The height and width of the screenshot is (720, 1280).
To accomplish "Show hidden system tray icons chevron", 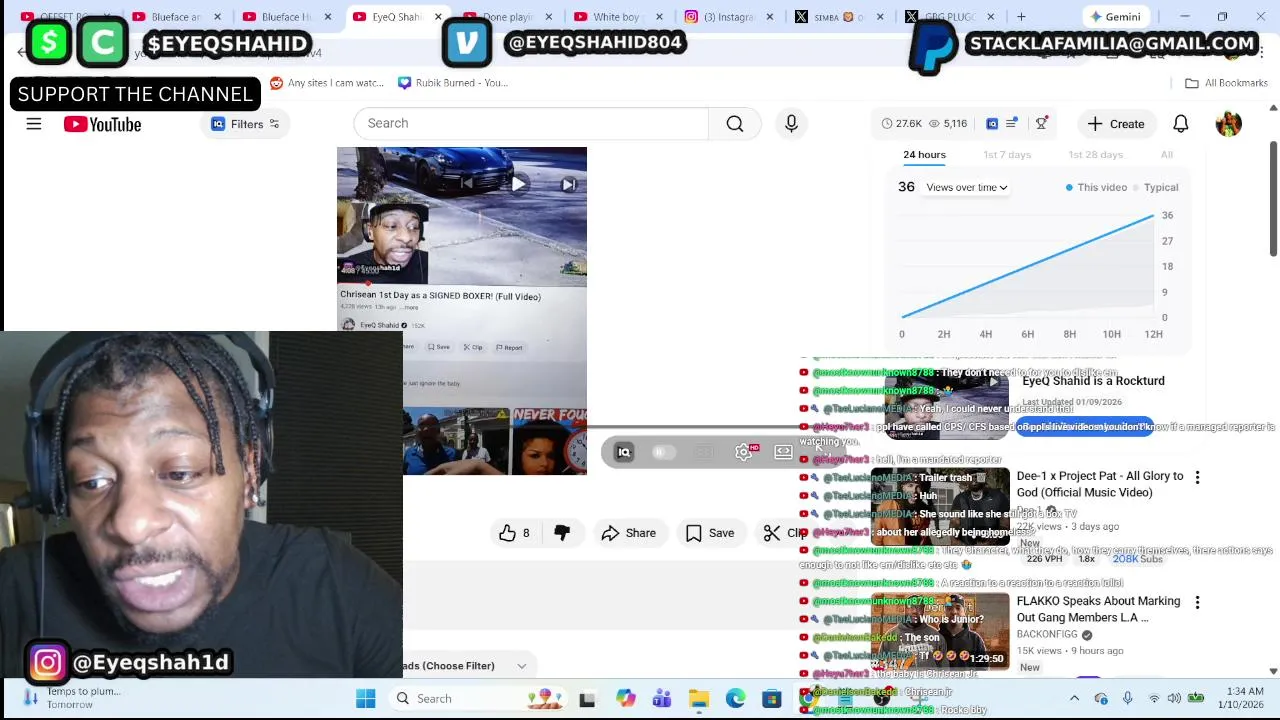I will (x=1074, y=698).
